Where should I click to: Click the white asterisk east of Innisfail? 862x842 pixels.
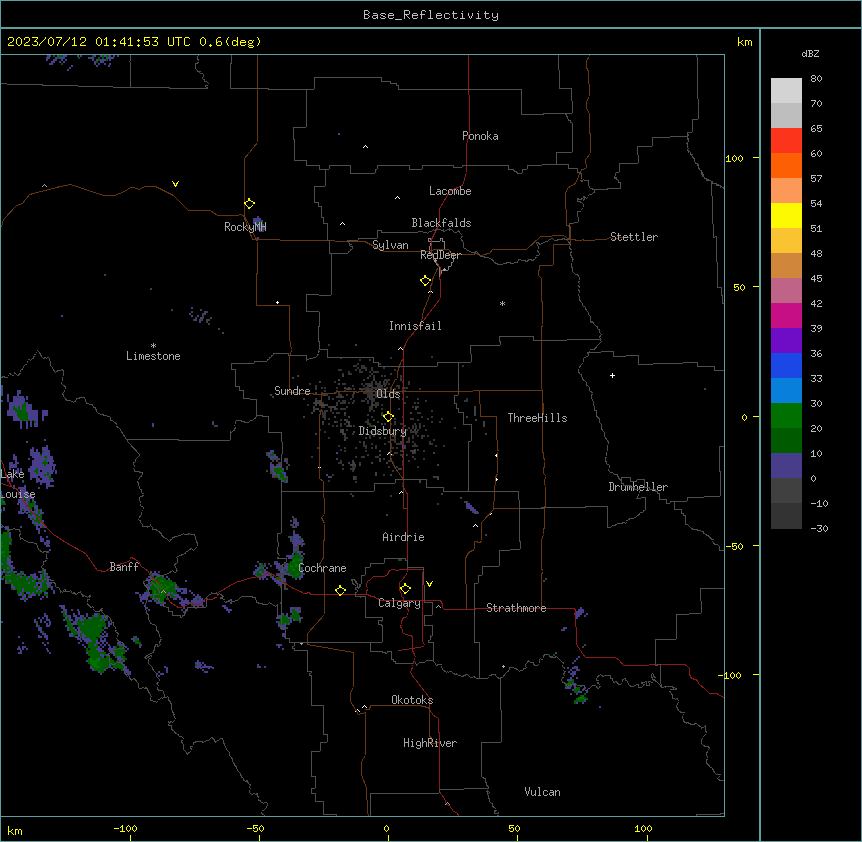point(502,304)
